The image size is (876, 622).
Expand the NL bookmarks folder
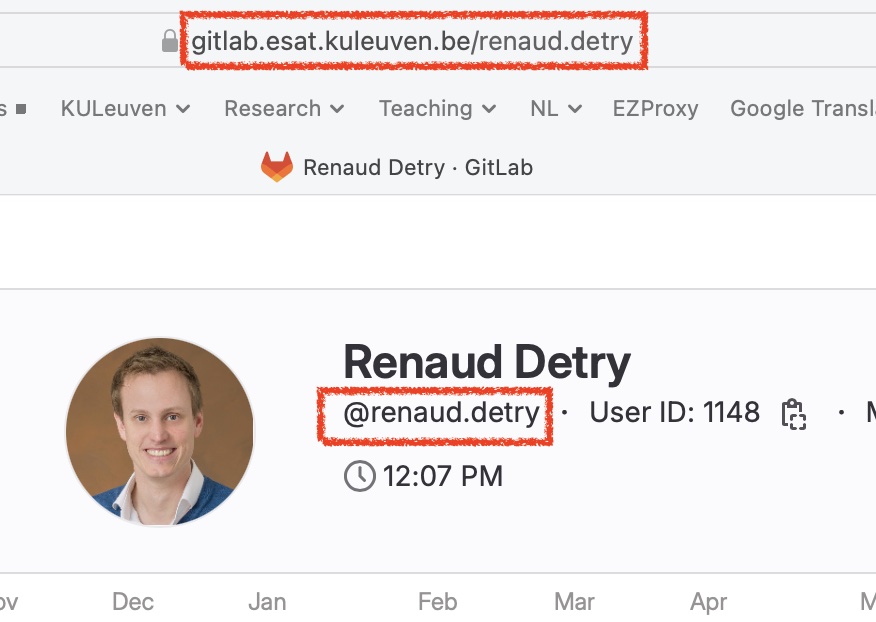click(x=556, y=108)
